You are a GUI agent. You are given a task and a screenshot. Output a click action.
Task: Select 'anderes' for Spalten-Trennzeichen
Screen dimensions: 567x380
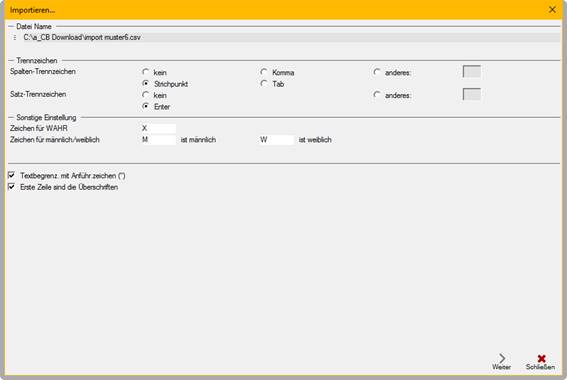coord(377,72)
